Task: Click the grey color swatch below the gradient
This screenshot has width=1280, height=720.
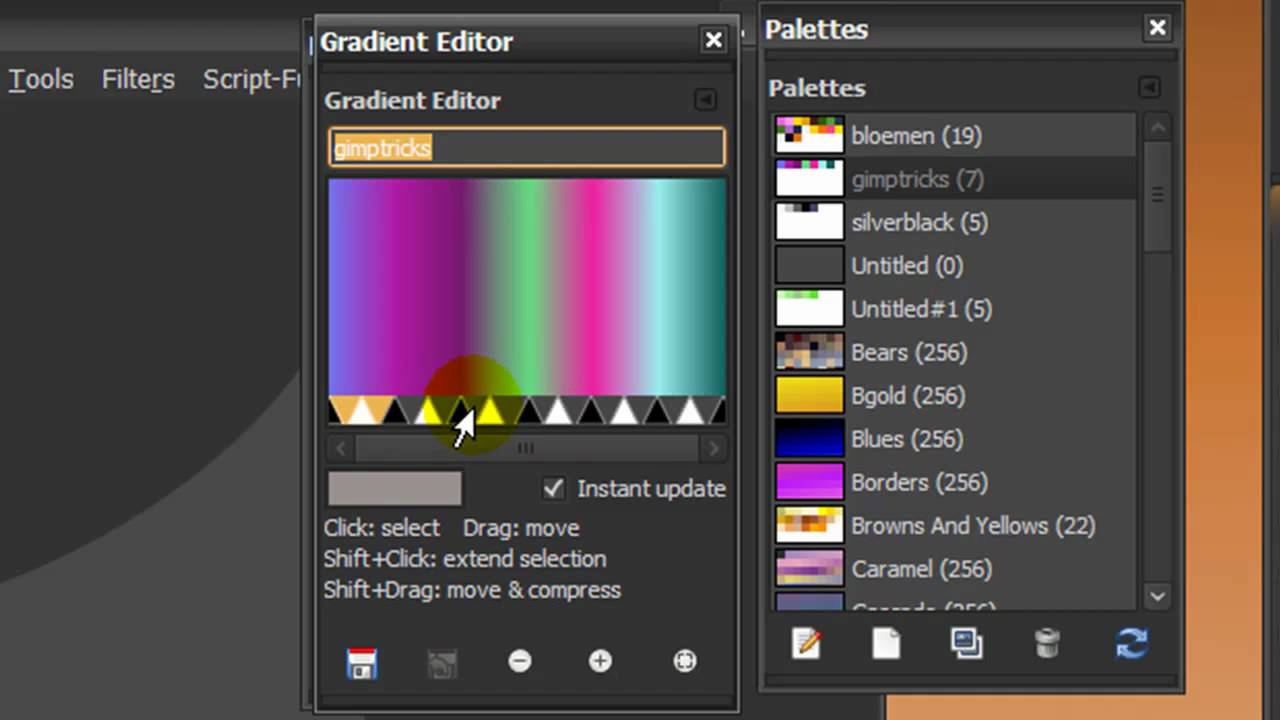Action: pos(395,489)
